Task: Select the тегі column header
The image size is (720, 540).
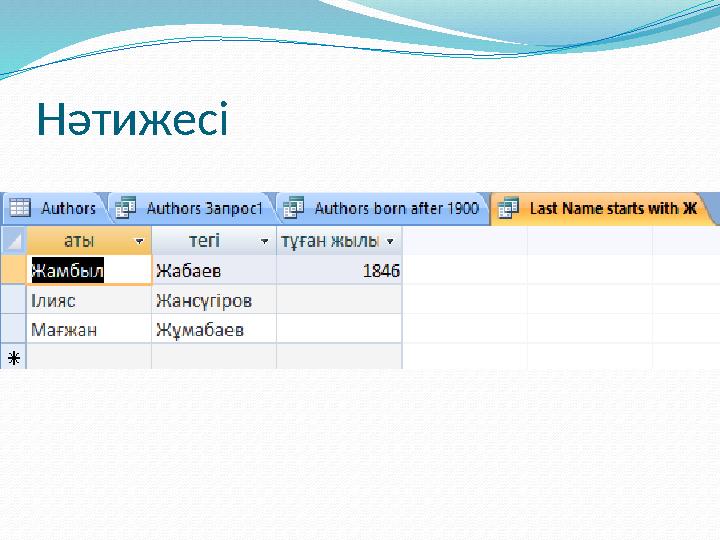Action: pyautogui.click(x=214, y=240)
